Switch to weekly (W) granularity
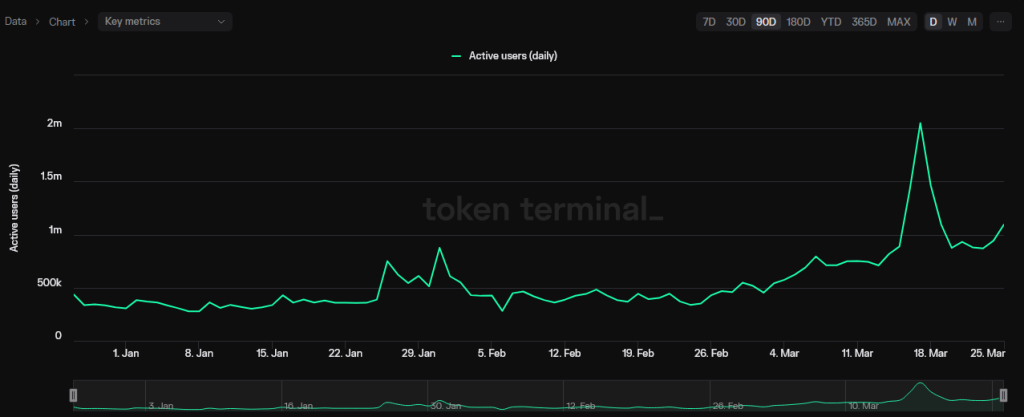The image size is (1024, 417). coord(952,22)
